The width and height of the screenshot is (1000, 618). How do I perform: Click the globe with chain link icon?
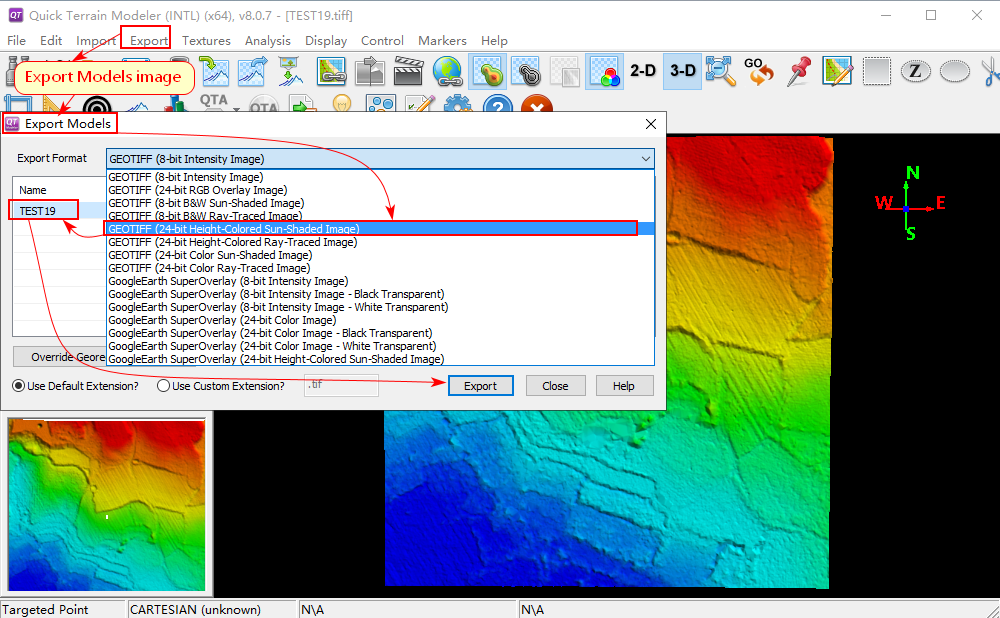pos(448,71)
